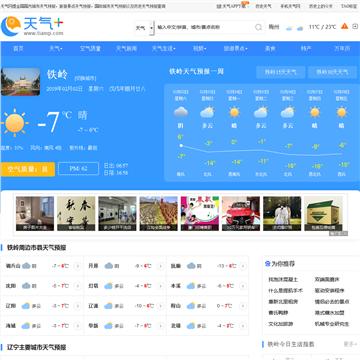
Task: Open the 文化加旅游 recommended link
Action: coord(281,324)
